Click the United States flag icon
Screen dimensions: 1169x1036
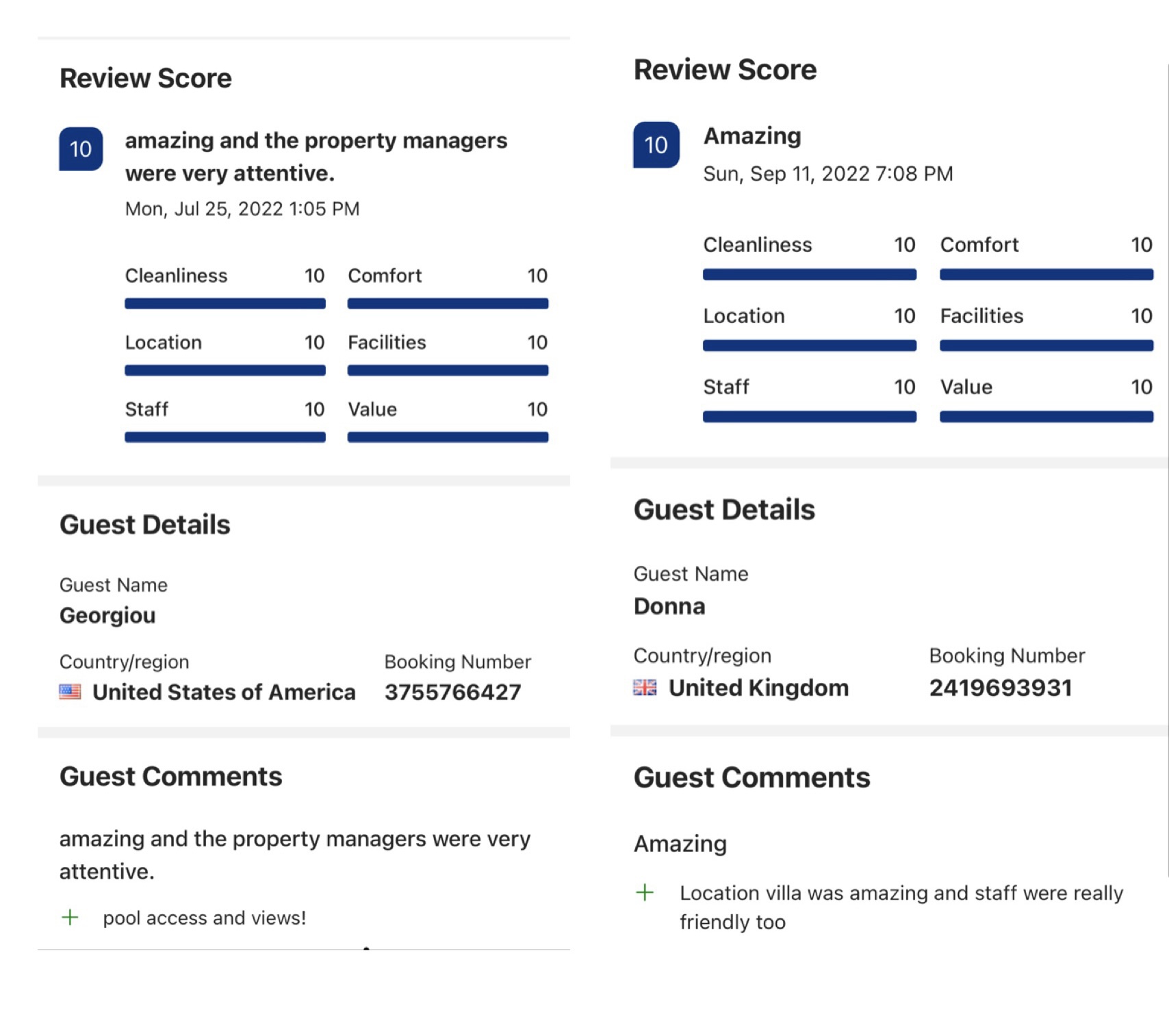pos(70,692)
